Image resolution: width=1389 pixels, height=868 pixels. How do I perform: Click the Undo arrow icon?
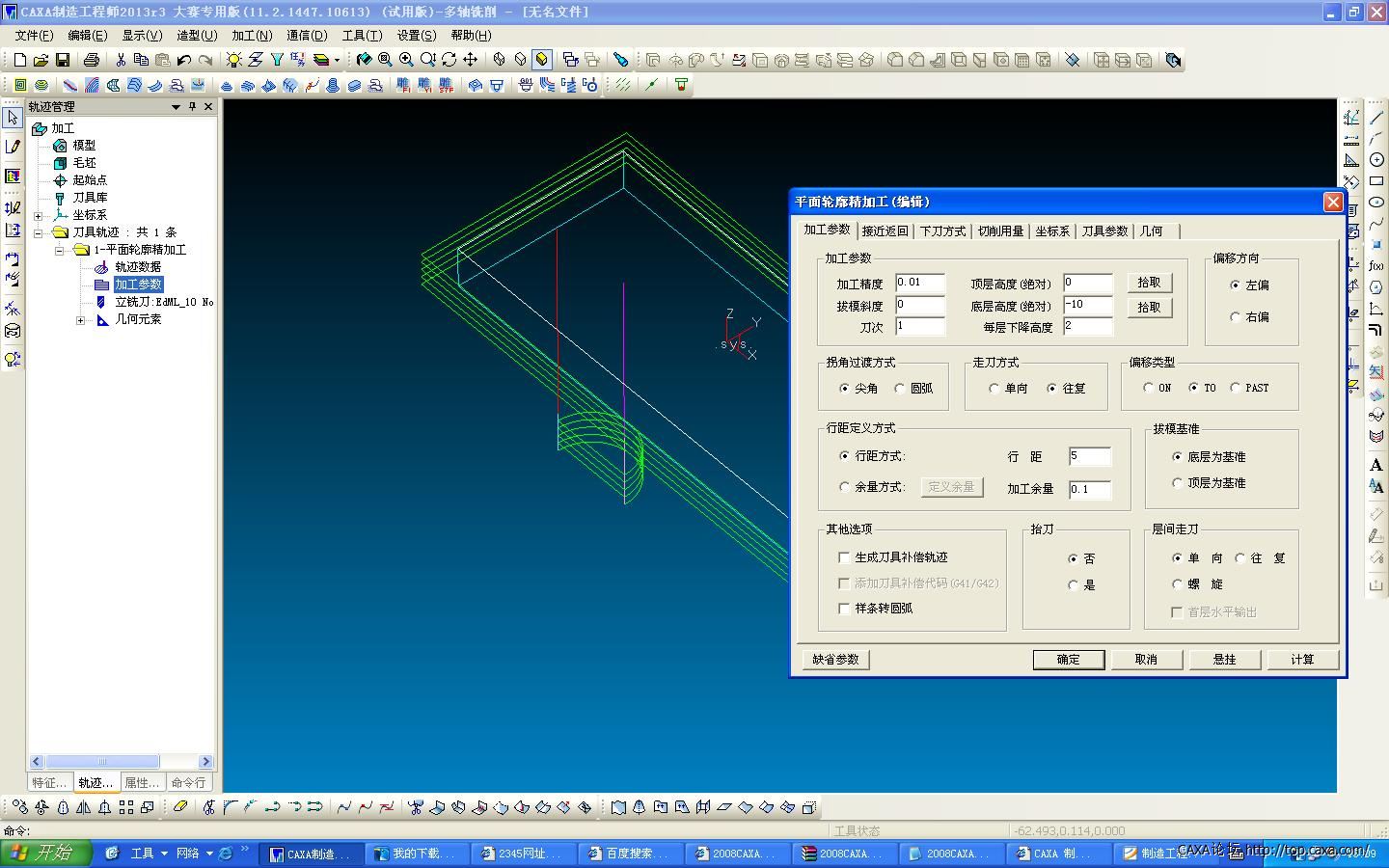[x=183, y=60]
